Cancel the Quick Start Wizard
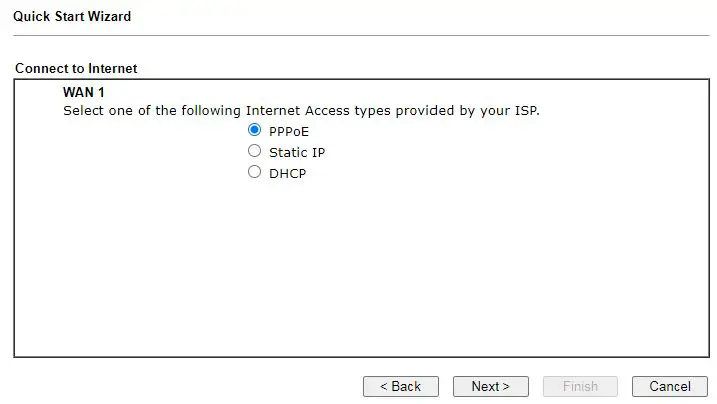This screenshot has height=404, width=717. tap(669, 386)
